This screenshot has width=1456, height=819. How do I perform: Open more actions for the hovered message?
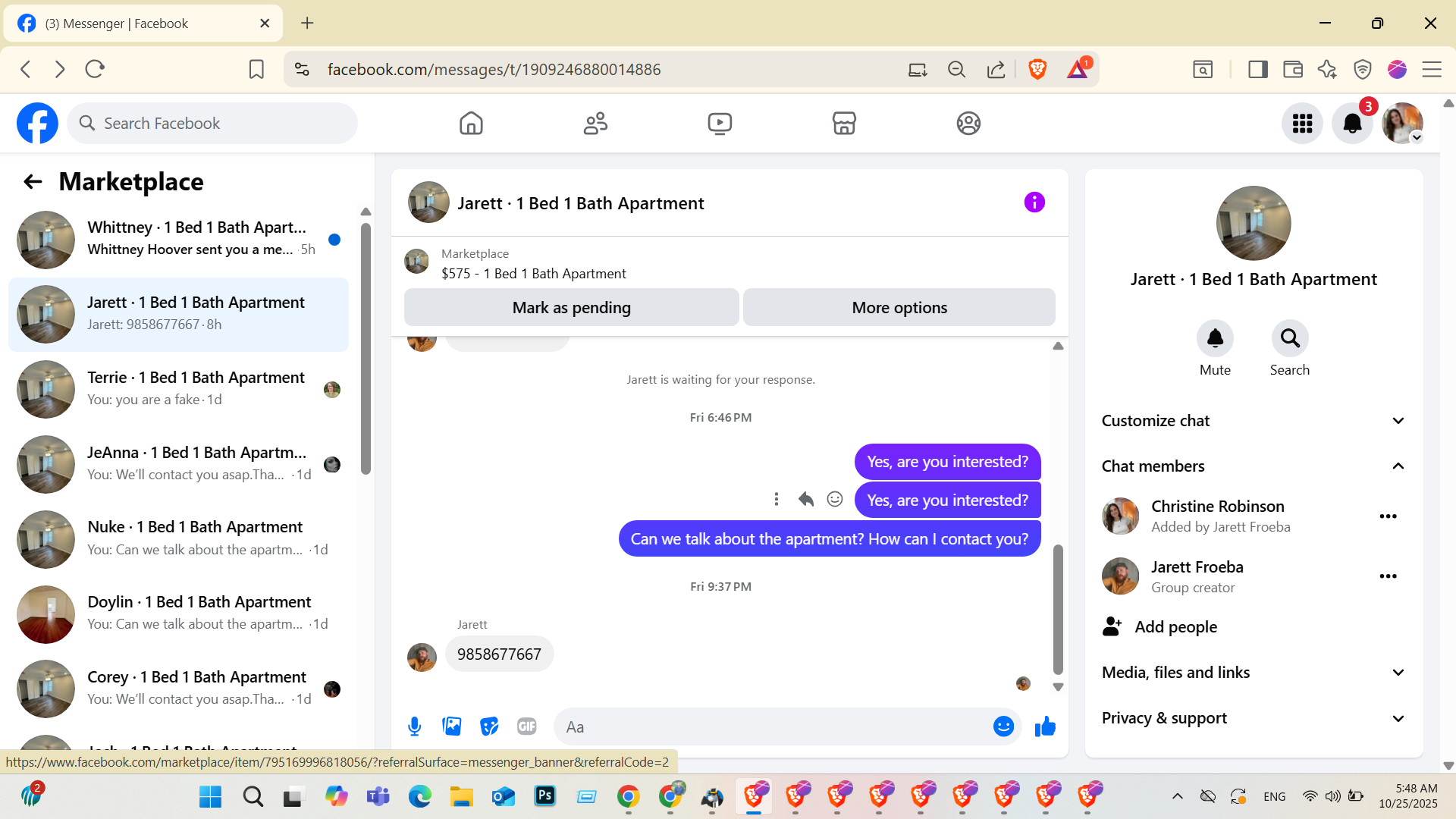click(776, 499)
